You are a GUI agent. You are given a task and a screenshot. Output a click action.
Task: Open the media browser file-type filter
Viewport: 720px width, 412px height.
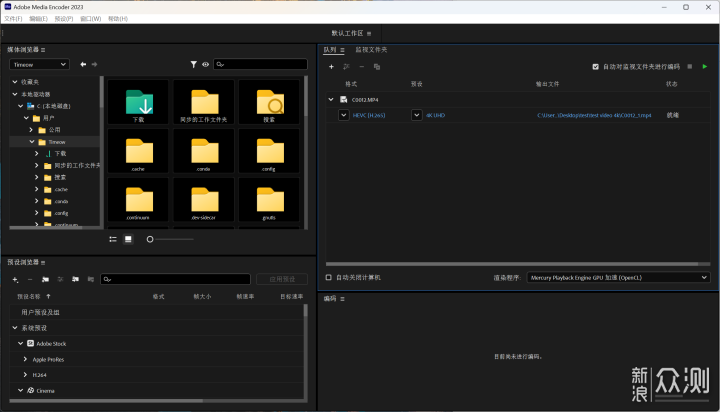[194, 64]
